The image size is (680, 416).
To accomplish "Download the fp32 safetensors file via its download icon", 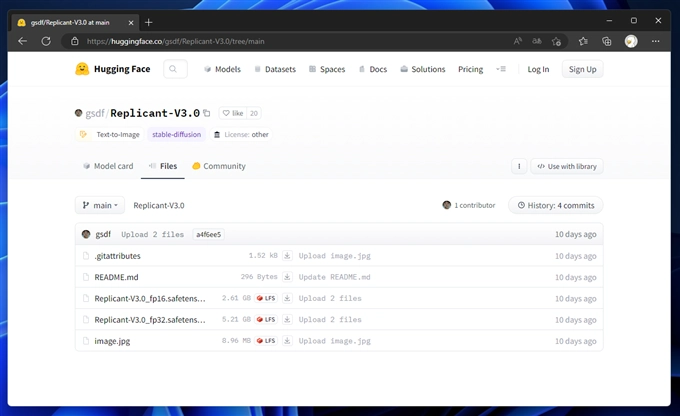I will [287, 319].
